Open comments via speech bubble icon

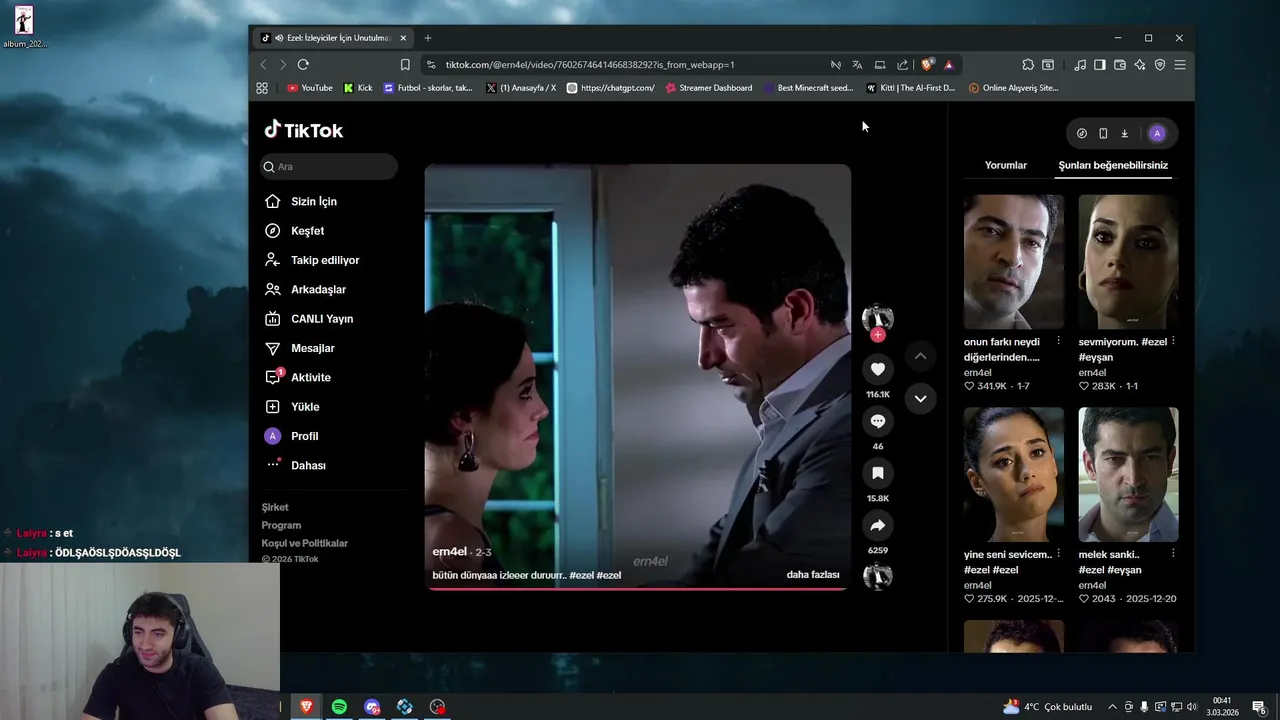(878, 421)
